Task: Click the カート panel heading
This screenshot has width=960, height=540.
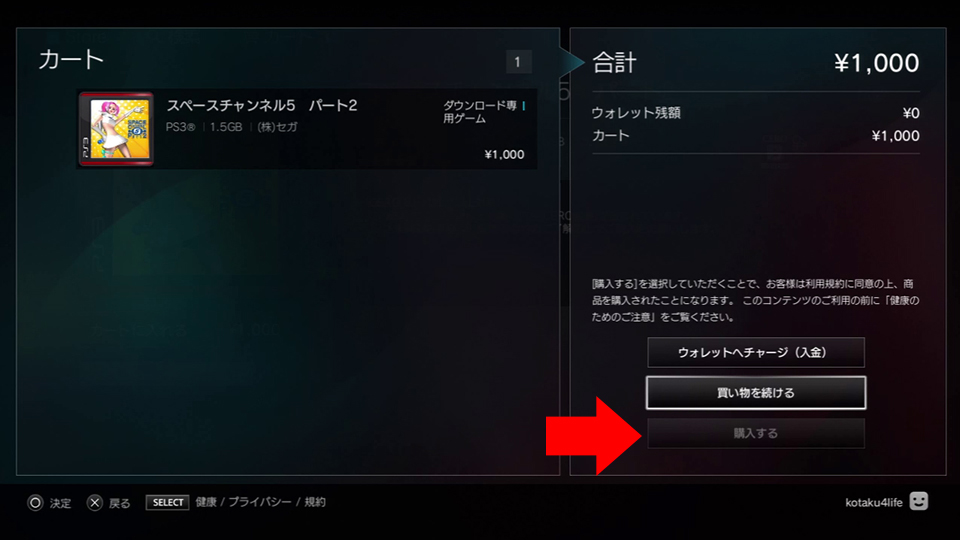Action: pos(71,60)
